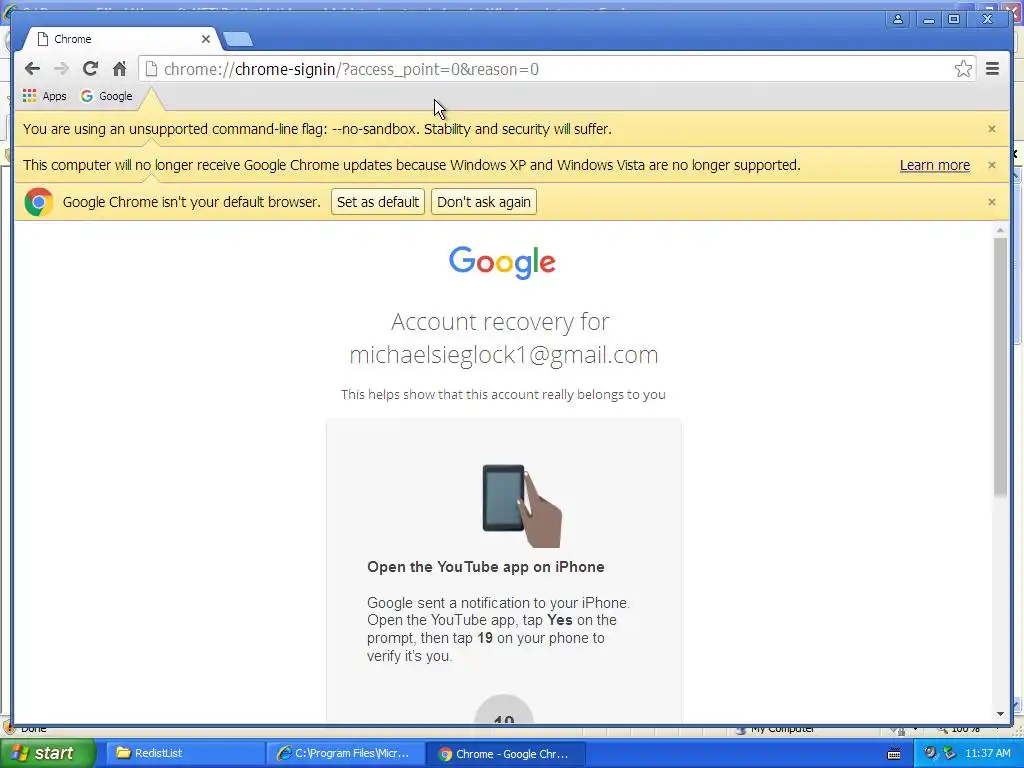Image resolution: width=1024 pixels, height=768 pixels.
Task: Open the Windows Start menu
Action: pos(46,753)
